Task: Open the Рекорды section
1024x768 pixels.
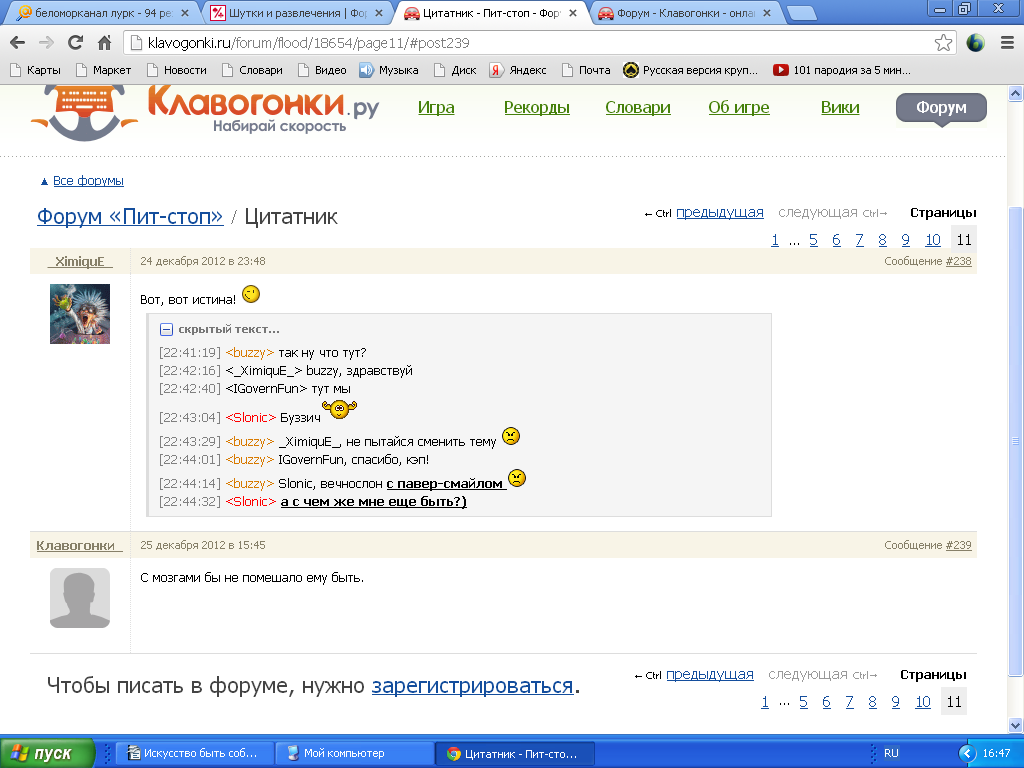Action: 537,108
